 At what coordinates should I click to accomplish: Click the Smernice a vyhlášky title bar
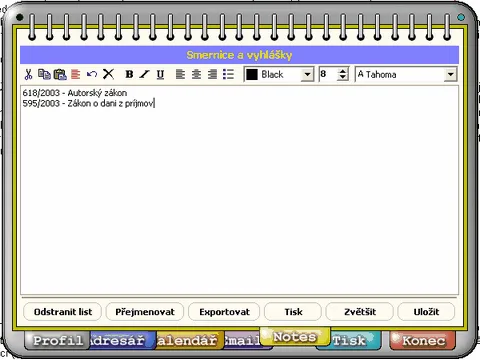click(x=239, y=55)
